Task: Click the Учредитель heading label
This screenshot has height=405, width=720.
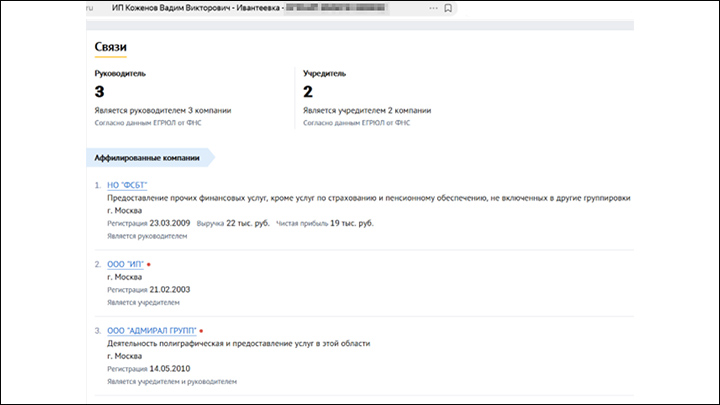Action: coord(325,73)
